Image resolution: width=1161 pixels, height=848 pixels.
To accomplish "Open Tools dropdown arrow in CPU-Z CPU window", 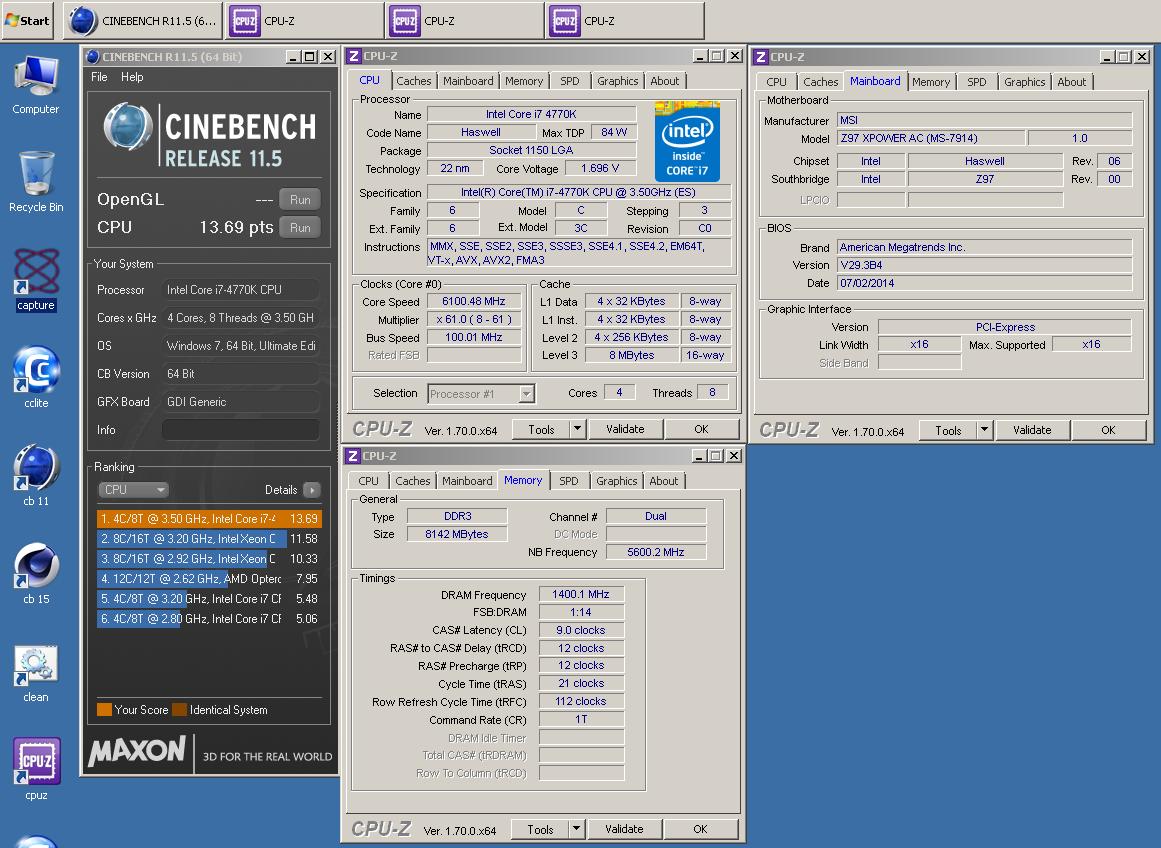I will (578, 429).
